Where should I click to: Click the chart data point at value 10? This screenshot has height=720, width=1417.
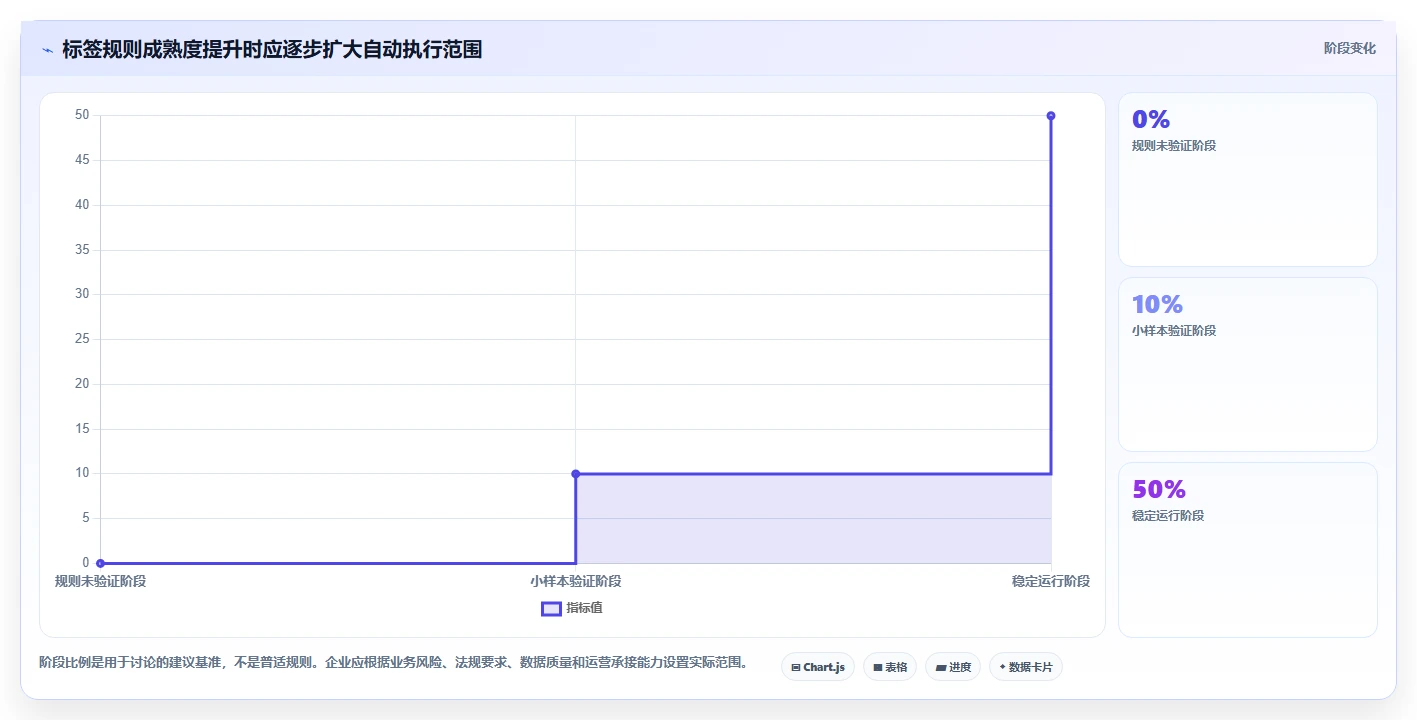pos(576,474)
